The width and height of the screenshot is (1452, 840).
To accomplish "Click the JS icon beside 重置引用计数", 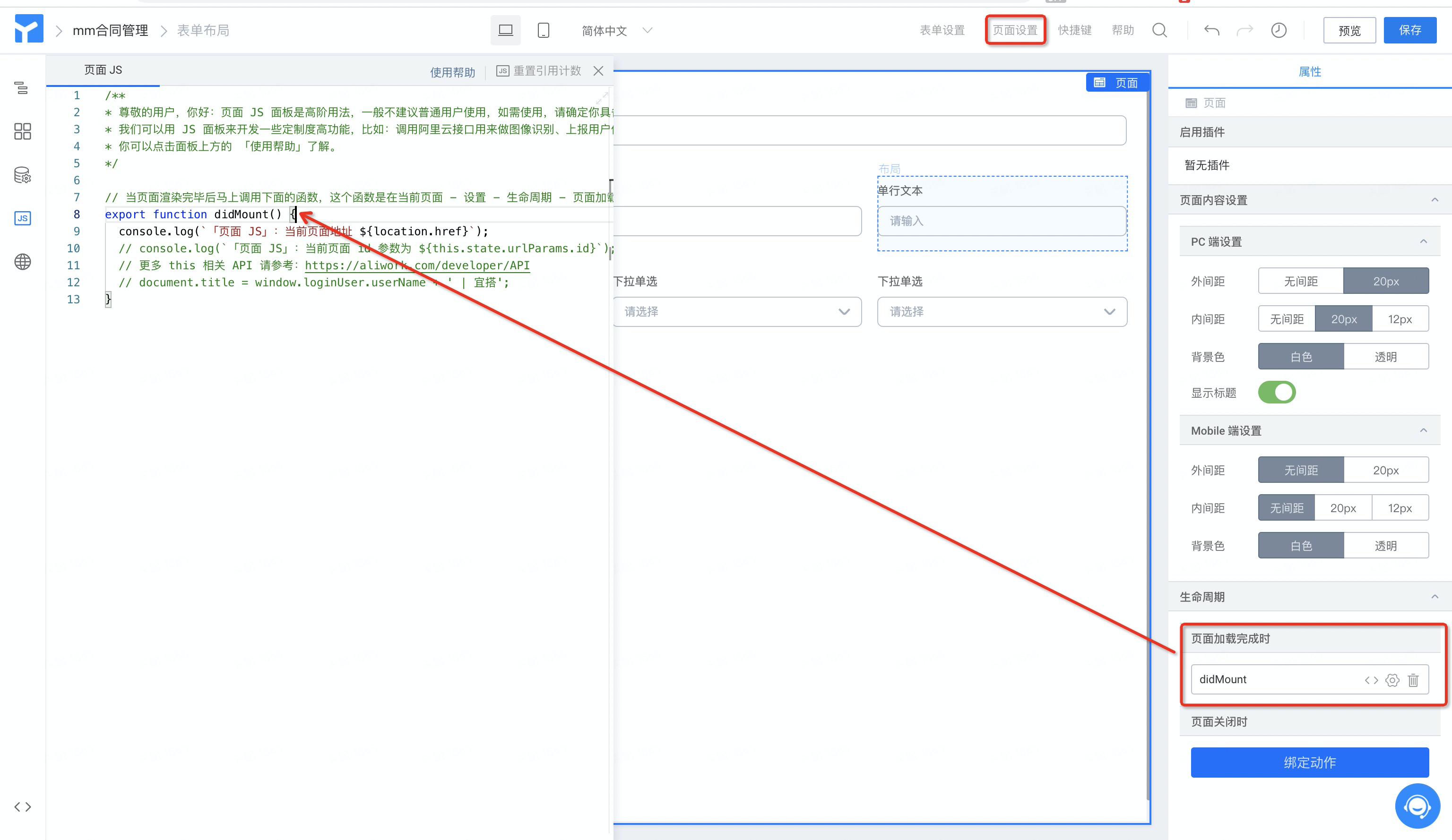I will coord(502,71).
